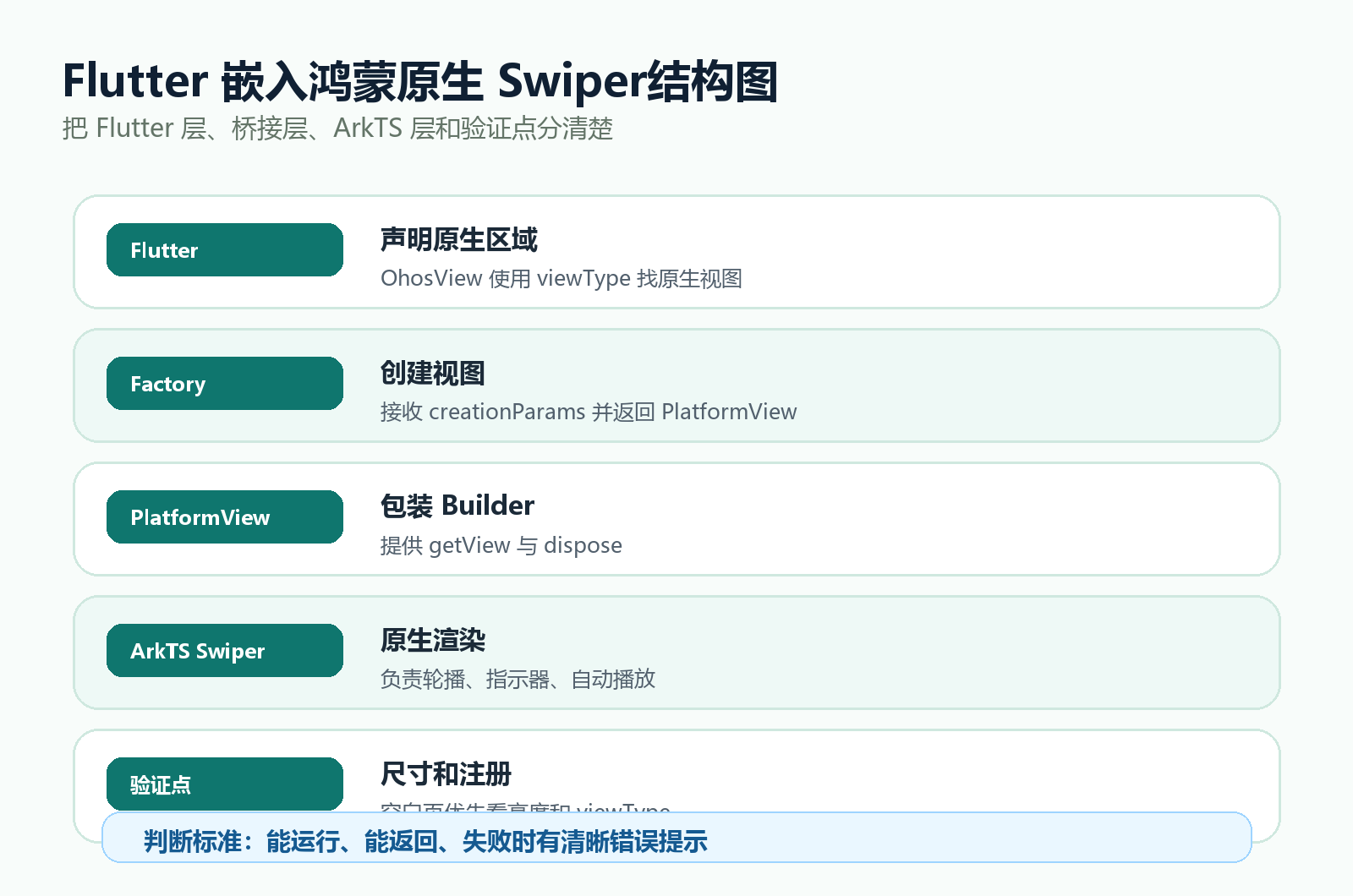Click the 尺寸和注册 heading

[x=446, y=774]
